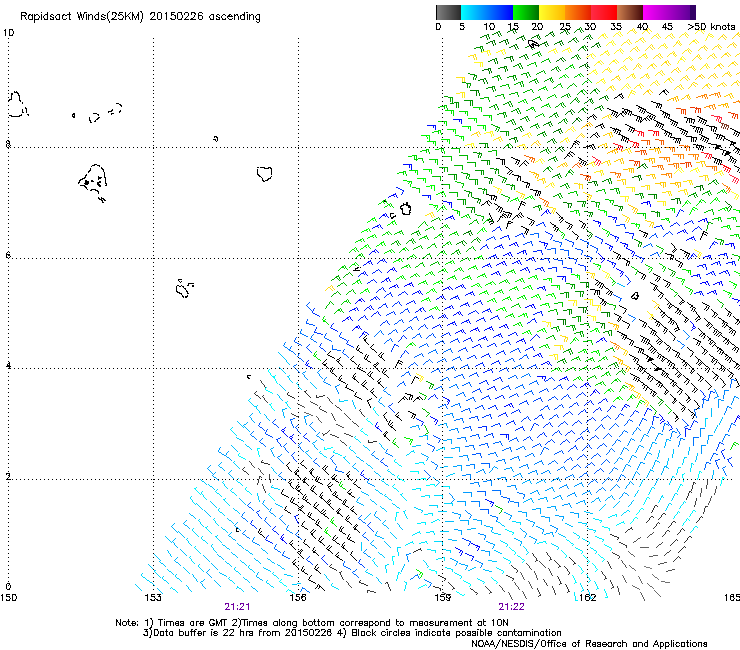
Task: Click the NOAA/NESDIS credit line
Action: (589, 643)
